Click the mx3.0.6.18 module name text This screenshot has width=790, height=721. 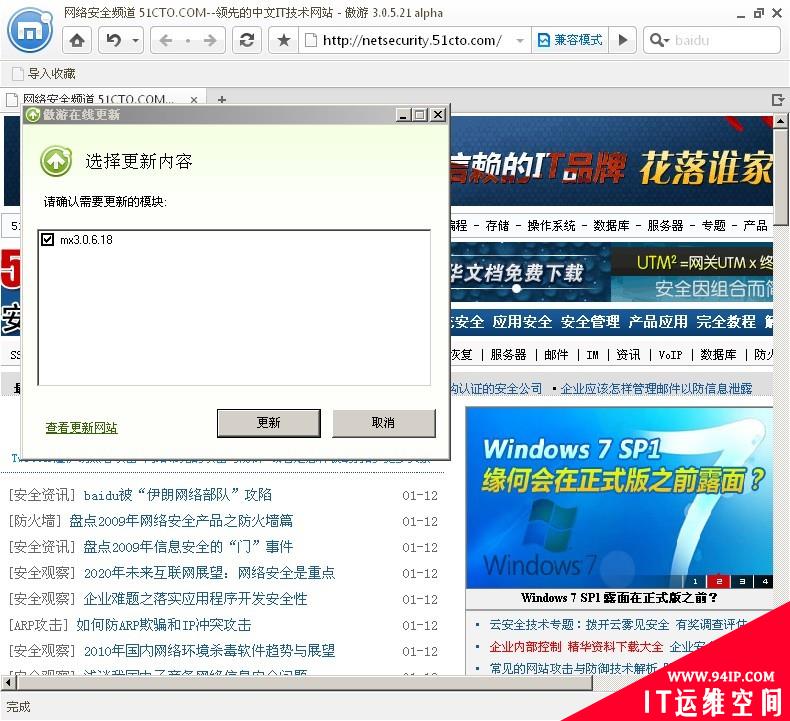(x=86, y=240)
